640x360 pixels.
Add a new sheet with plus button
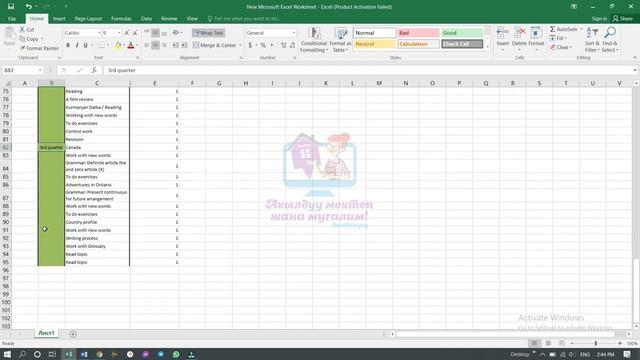pyautogui.click(x=73, y=334)
